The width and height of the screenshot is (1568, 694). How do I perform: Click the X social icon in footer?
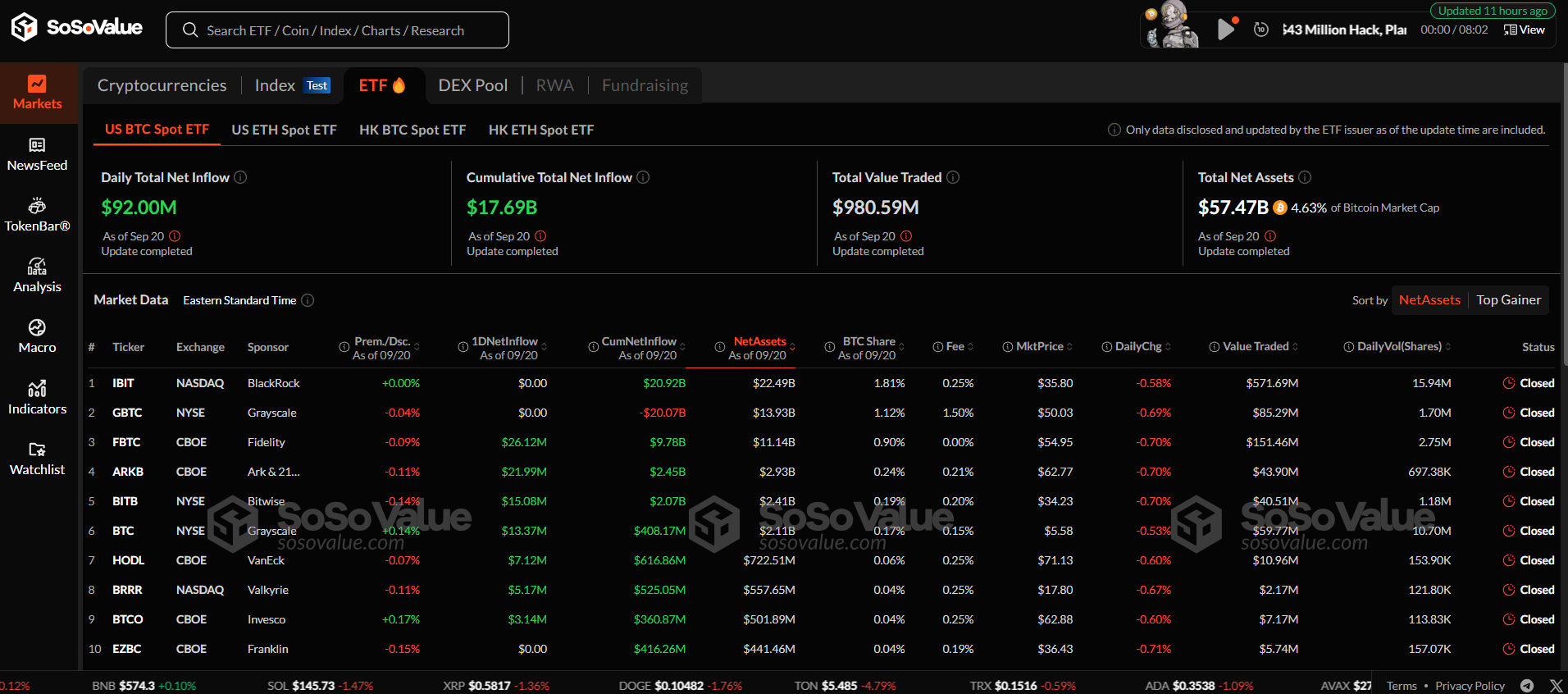point(1556,686)
